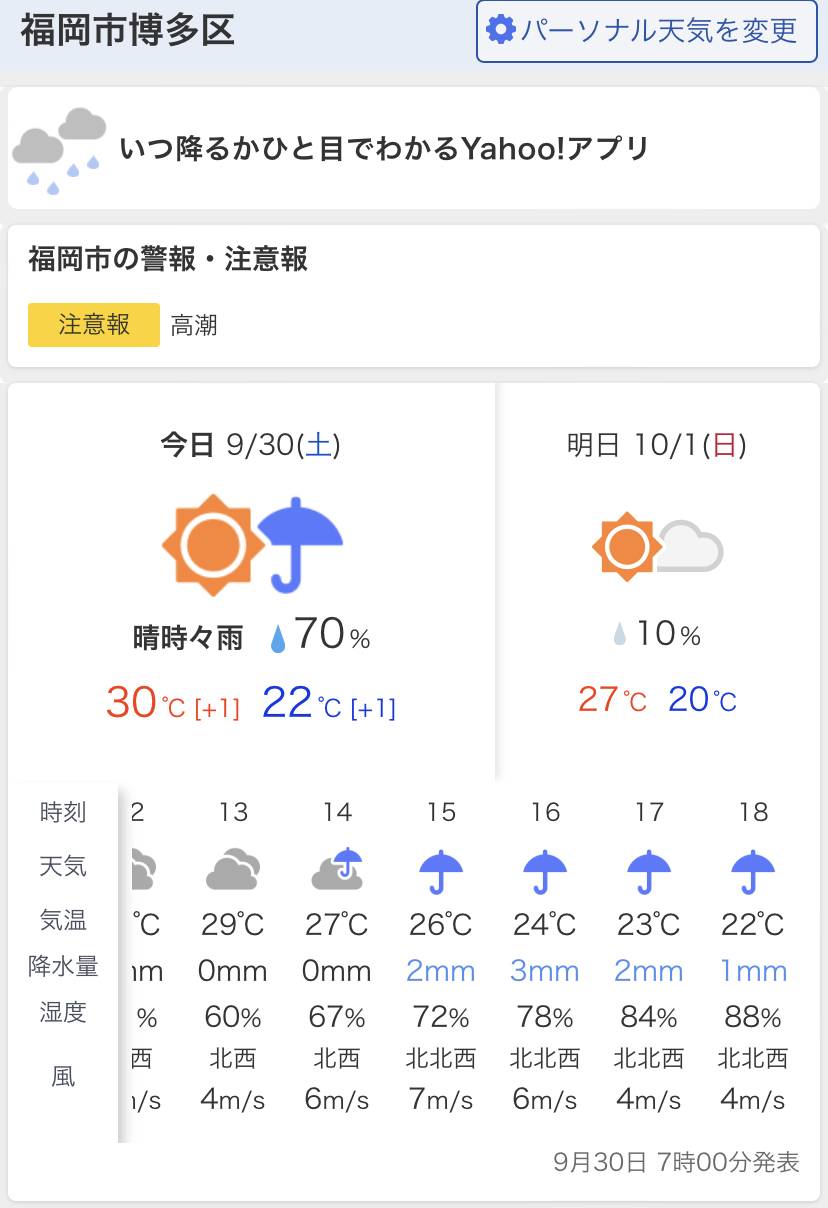The image size is (828, 1208).
Task: Select the 明日 10/1(日) forecast panel heading
Action: pos(657,445)
